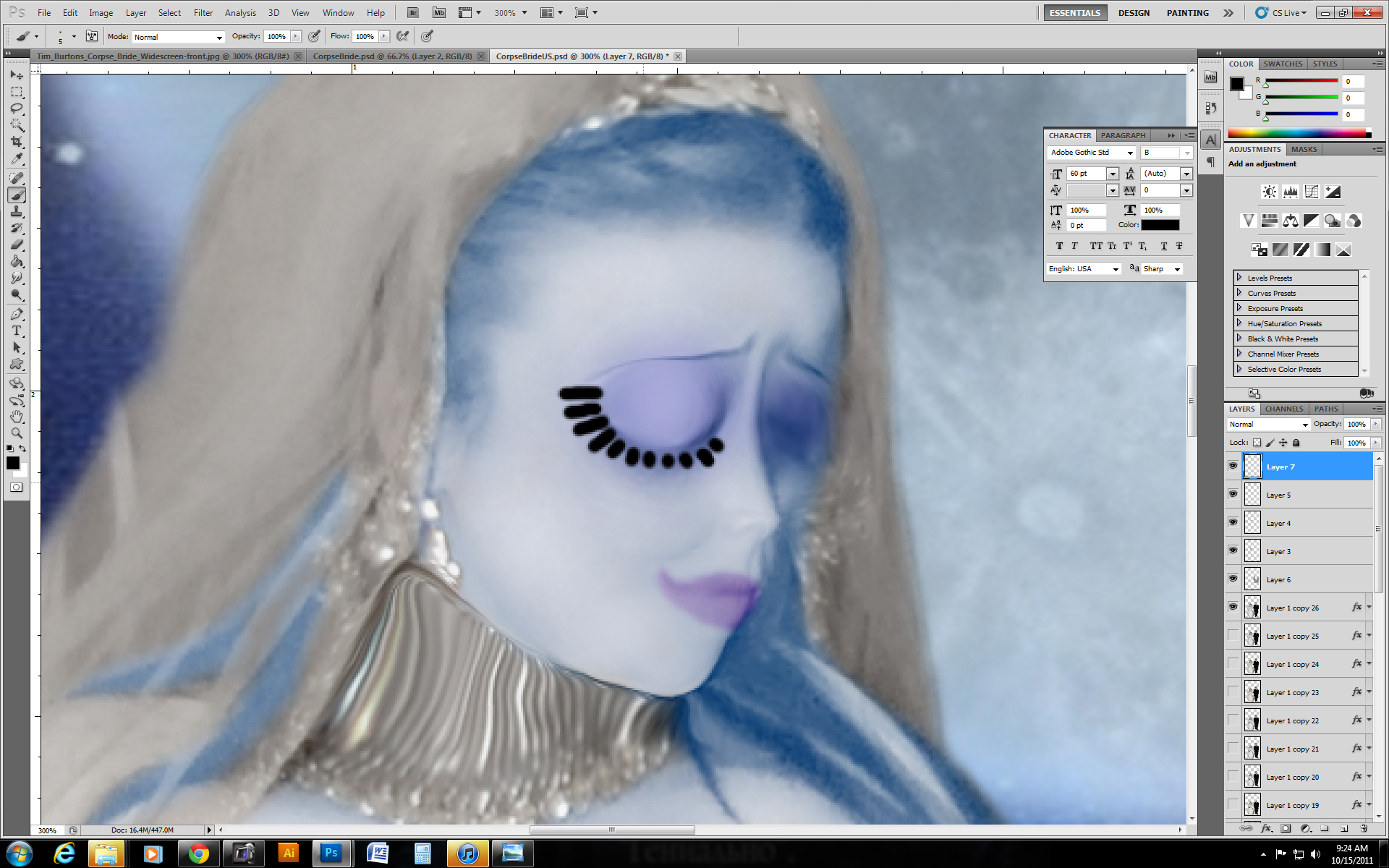Viewport: 1389px width, 868px height.
Task: Click the Character panel text color swatch
Action: [x=1160, y=226]
